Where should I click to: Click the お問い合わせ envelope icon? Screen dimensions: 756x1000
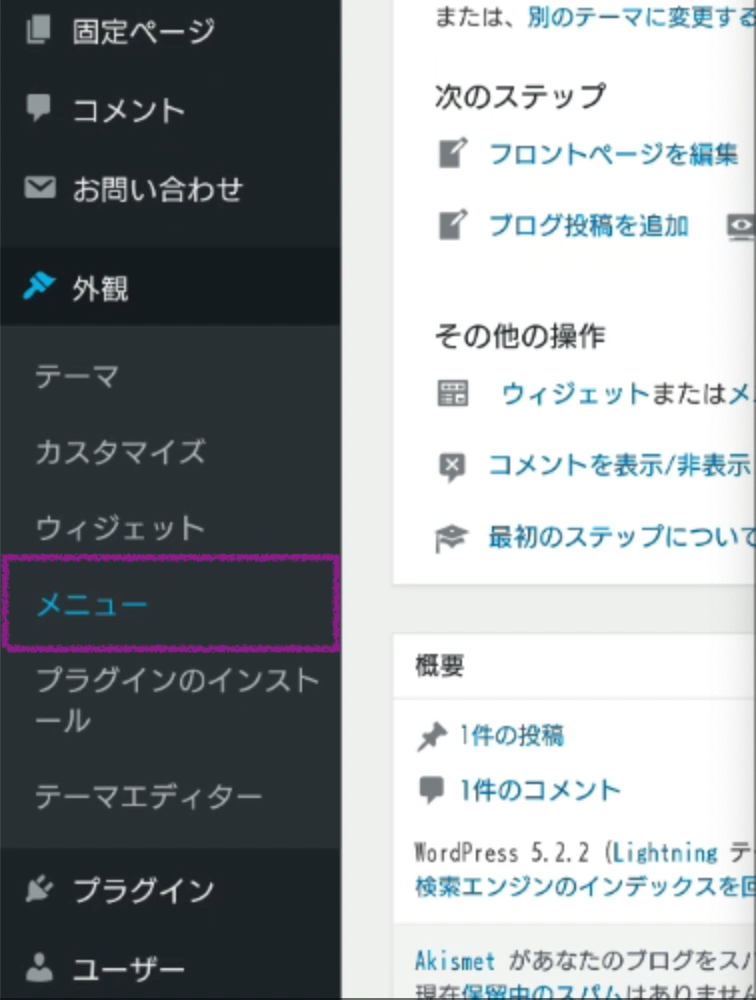pos(39,188)
